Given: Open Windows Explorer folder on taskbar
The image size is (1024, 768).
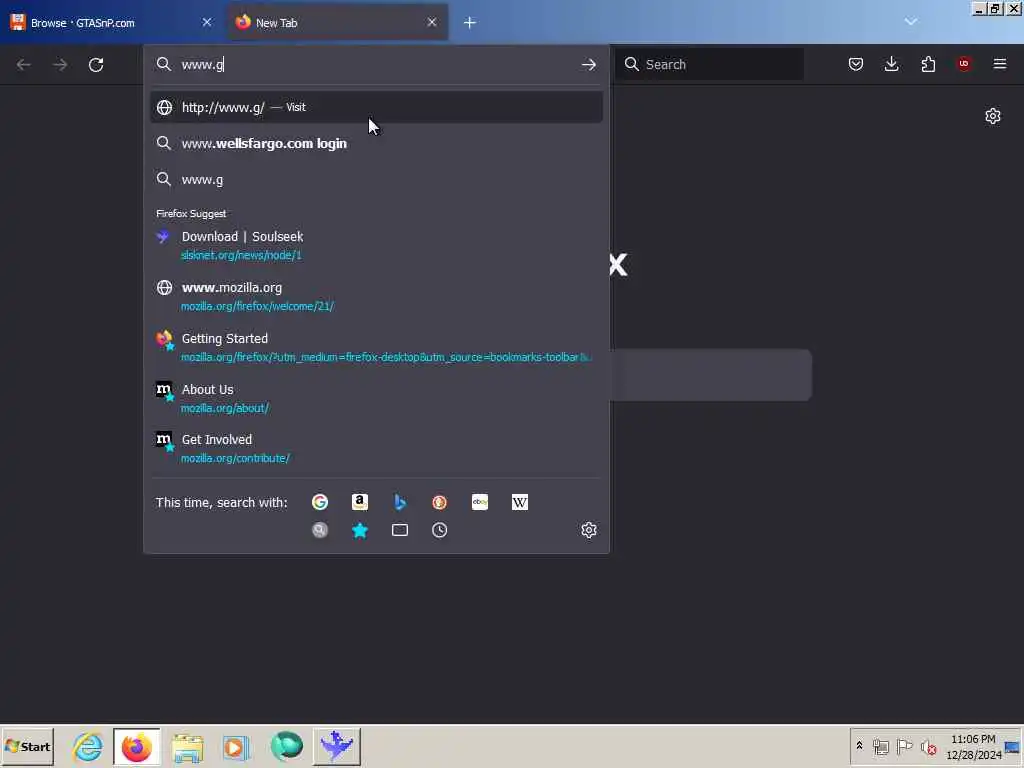Looking at the screenshot, I should click(x=187, y=746).
